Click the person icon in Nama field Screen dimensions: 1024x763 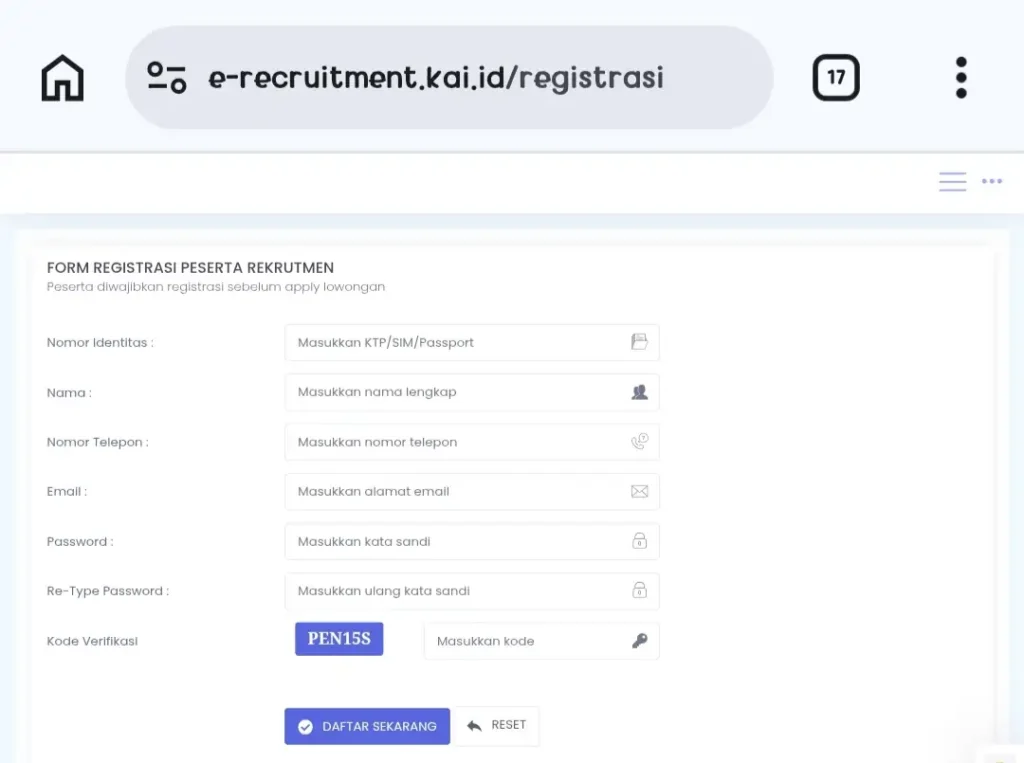[639, 392]
